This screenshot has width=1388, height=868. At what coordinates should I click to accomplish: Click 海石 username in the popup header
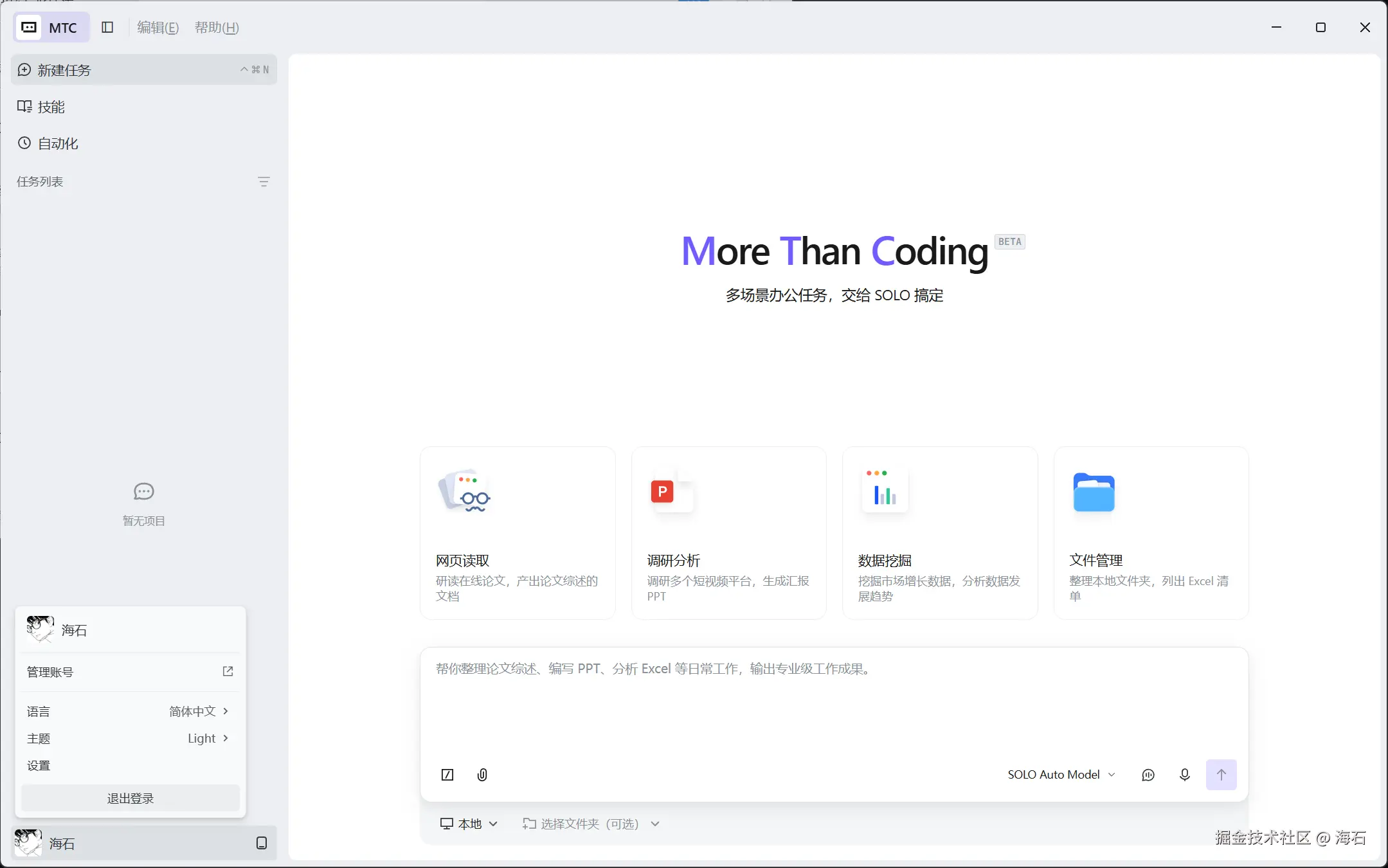tap(74, 630)
